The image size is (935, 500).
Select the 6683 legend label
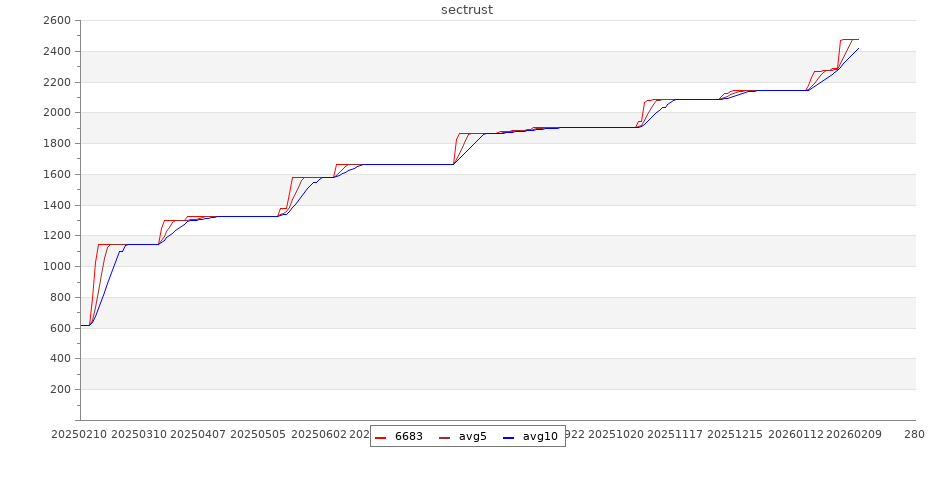point(408,436)
